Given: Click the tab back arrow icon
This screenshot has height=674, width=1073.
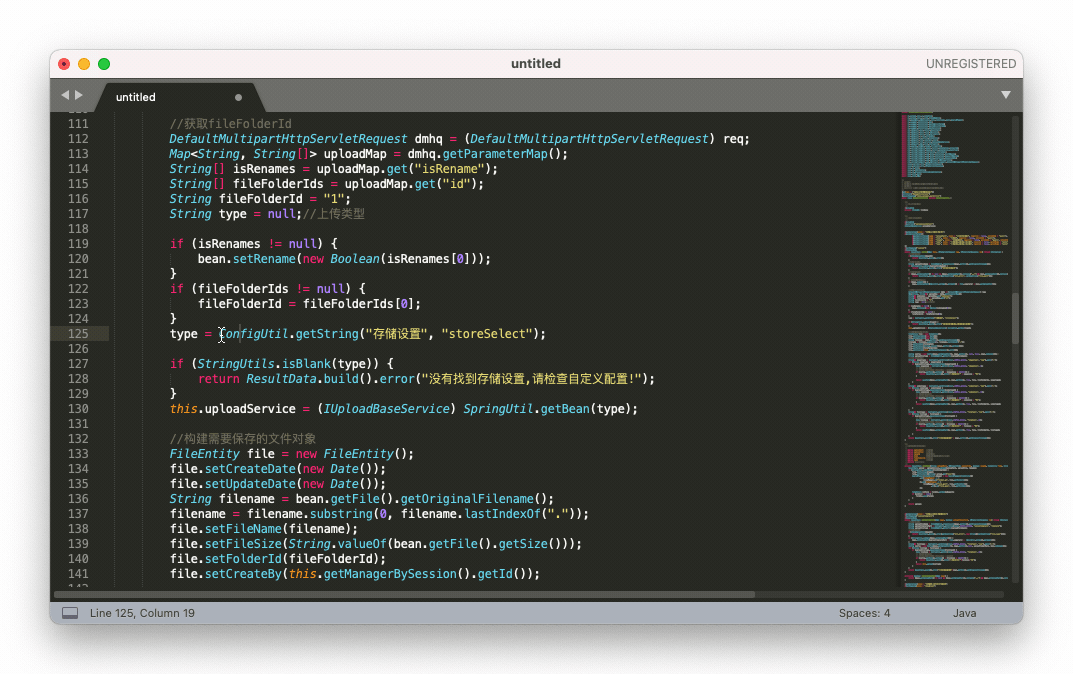Looking at the screenshot, I should tap(65, 95).
